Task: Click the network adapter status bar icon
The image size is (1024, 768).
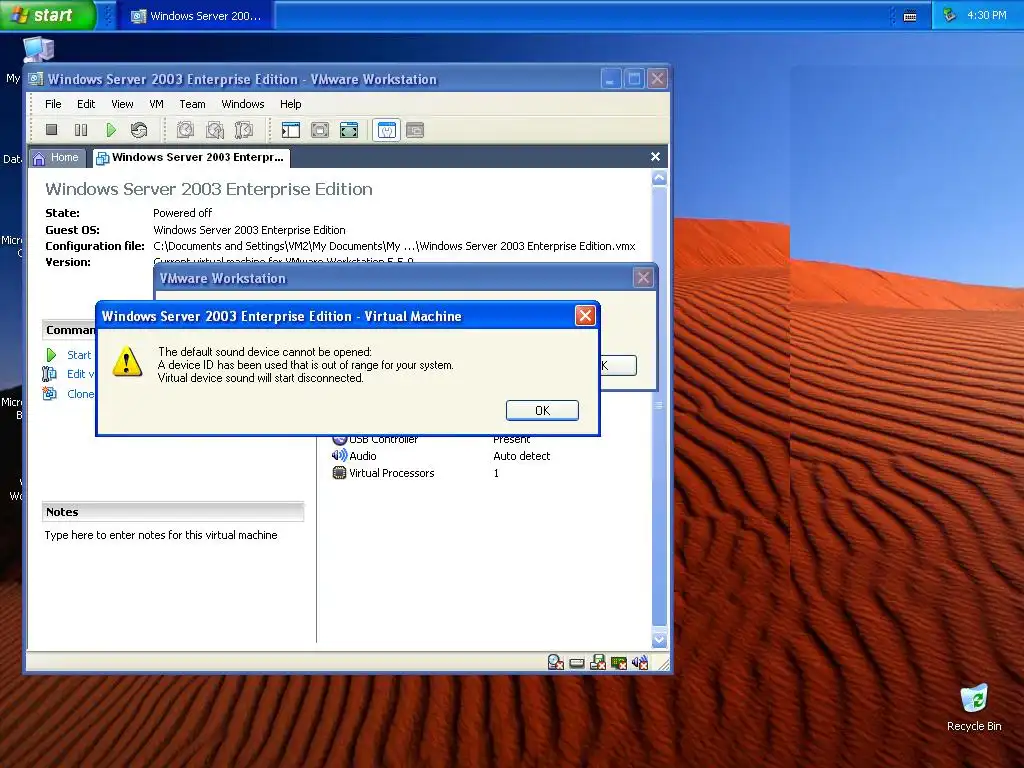Action: [x=618, y=663]
